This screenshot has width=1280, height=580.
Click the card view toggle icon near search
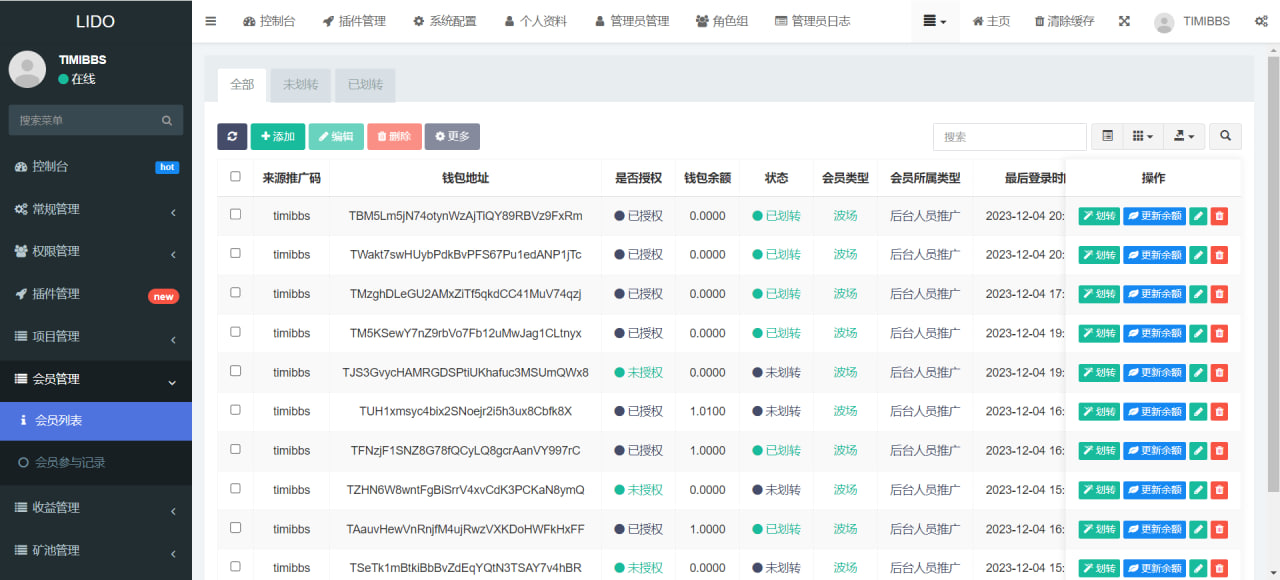(1107, 136)
